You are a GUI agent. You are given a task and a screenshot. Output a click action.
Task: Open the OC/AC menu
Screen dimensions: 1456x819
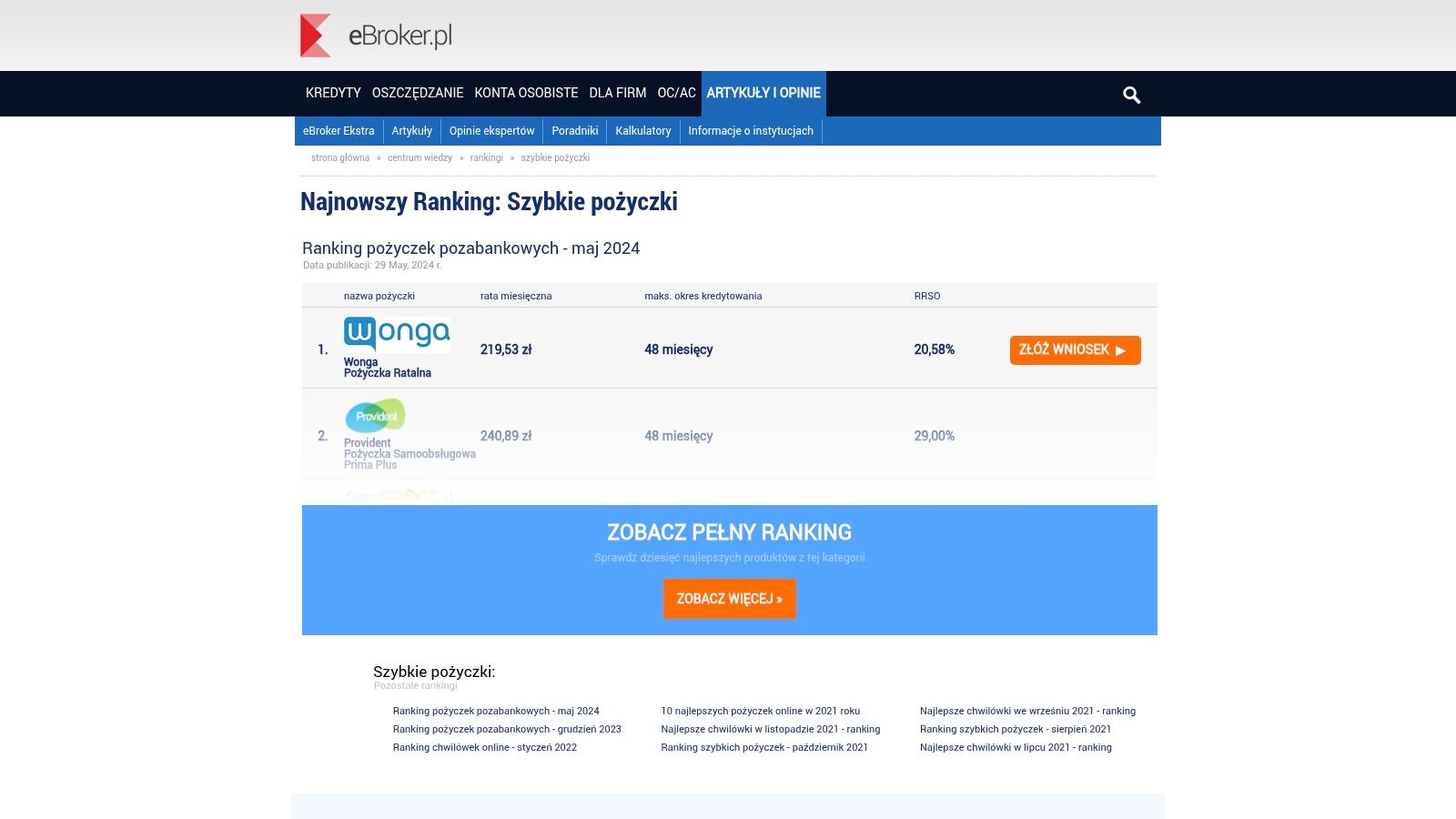[676, 93]
